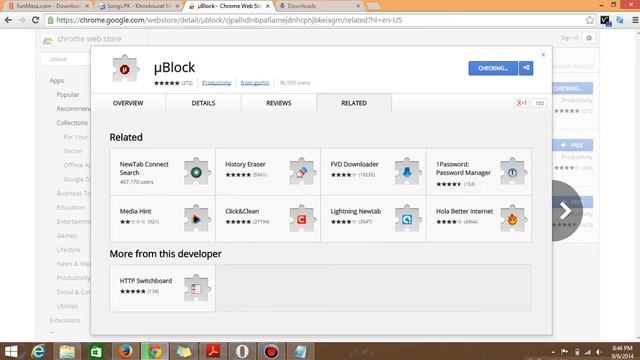Image resolution: width=640 pixels, height=360 pixels.
Task: Switch to the Details tab
Action: click(x=203, y=103)
